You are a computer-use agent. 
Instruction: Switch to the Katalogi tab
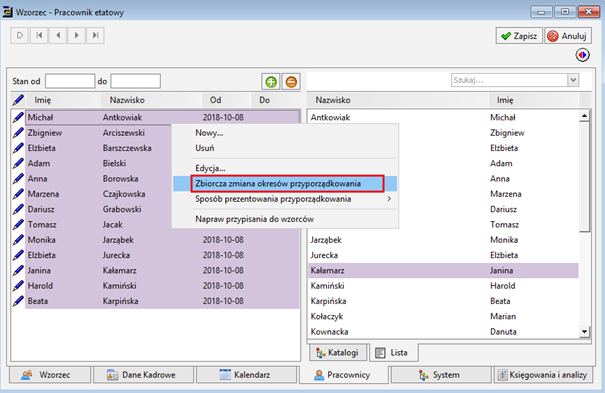point(338,353)
